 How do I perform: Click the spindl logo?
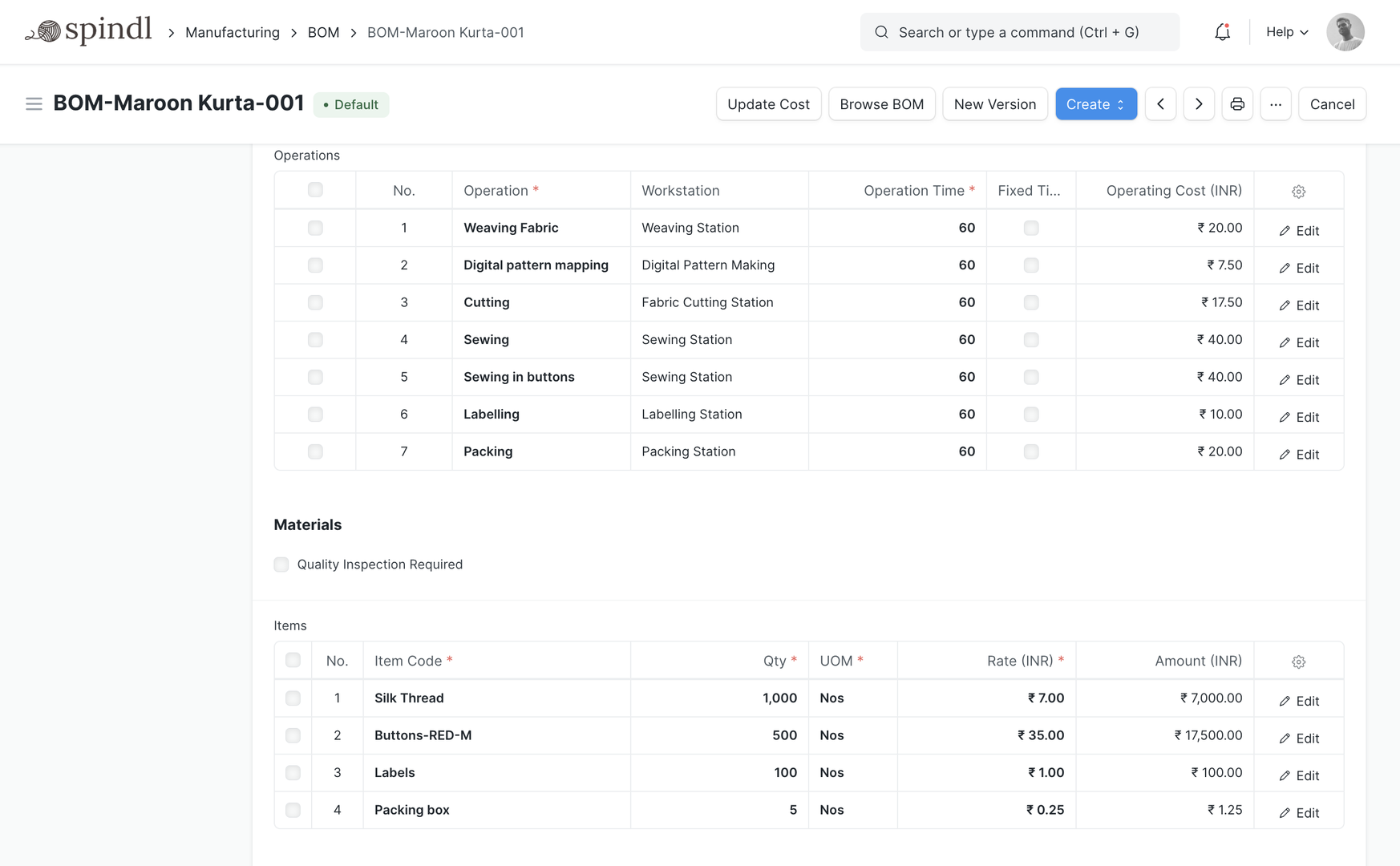pyautogui.click(x=88, y=32)
